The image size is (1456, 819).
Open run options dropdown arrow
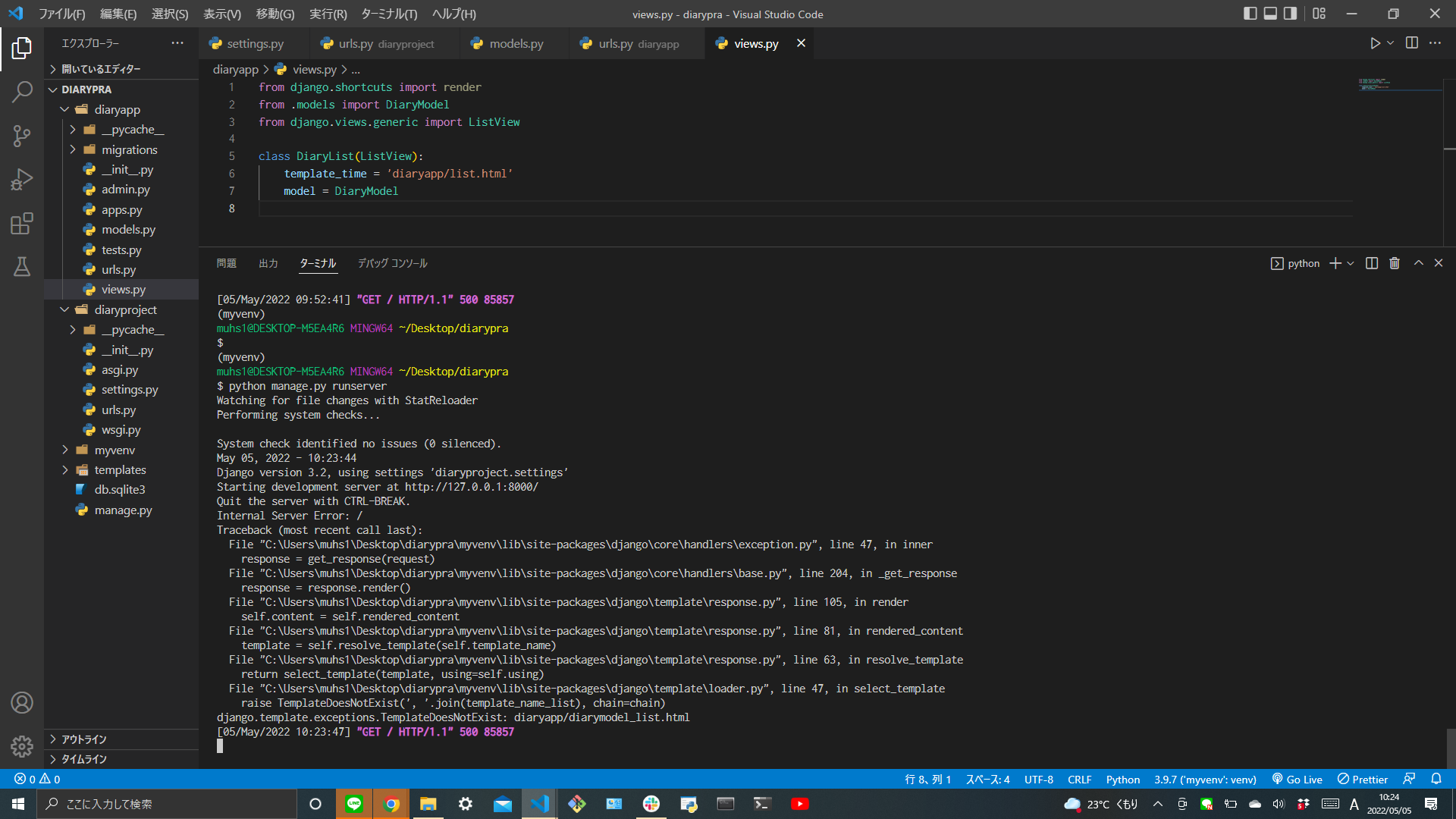(1390, 43)
